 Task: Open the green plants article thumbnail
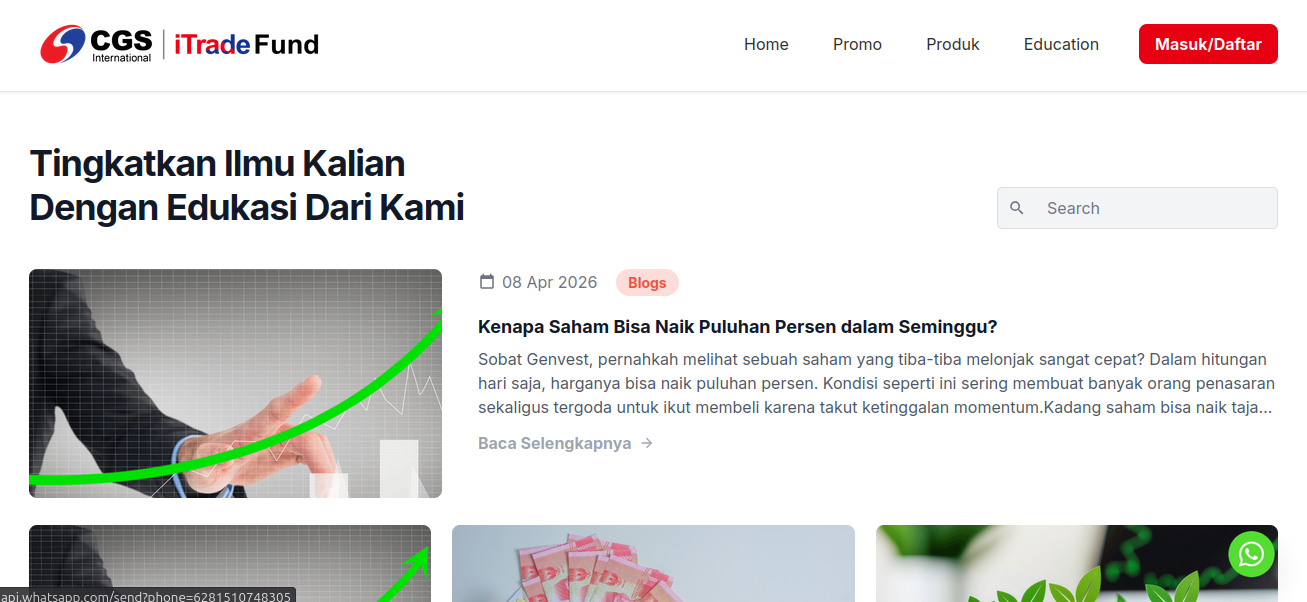(1077, 563)
